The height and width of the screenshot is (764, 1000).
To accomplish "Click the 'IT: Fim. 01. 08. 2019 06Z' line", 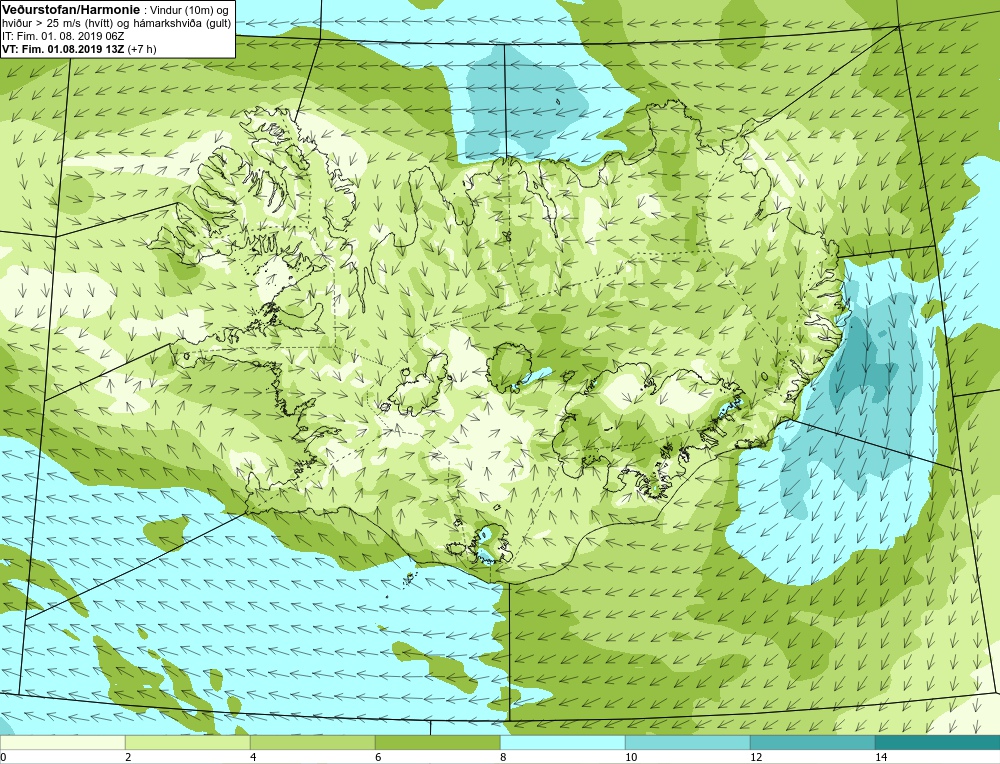I will 62,36.
